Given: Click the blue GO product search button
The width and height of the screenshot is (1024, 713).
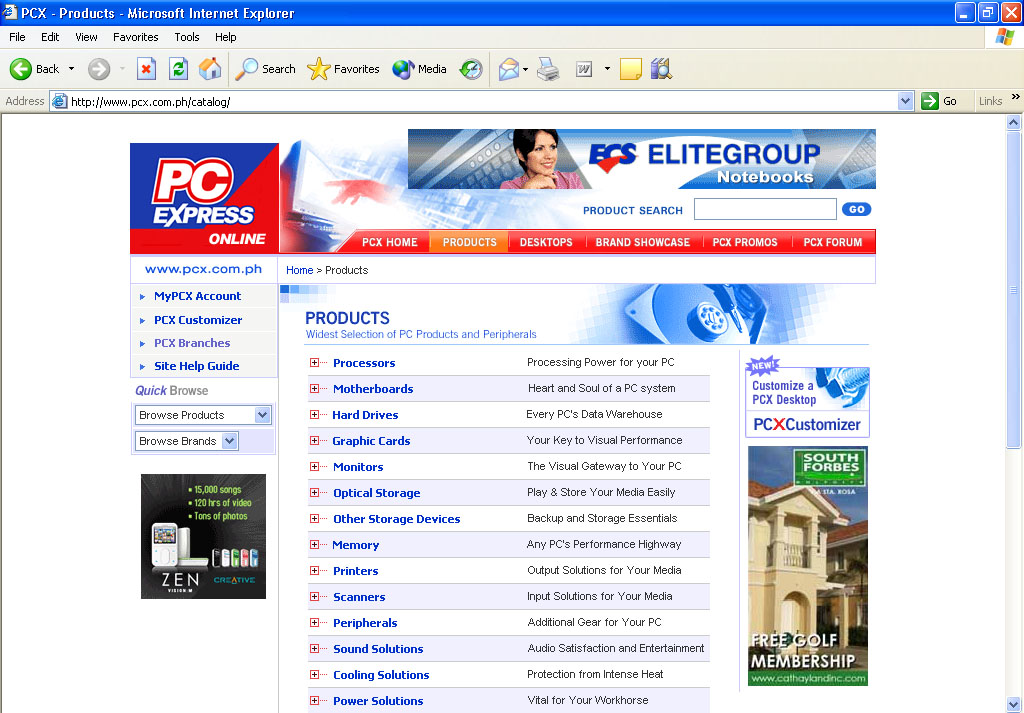Looking at the screenshot, I should point(856,210).
